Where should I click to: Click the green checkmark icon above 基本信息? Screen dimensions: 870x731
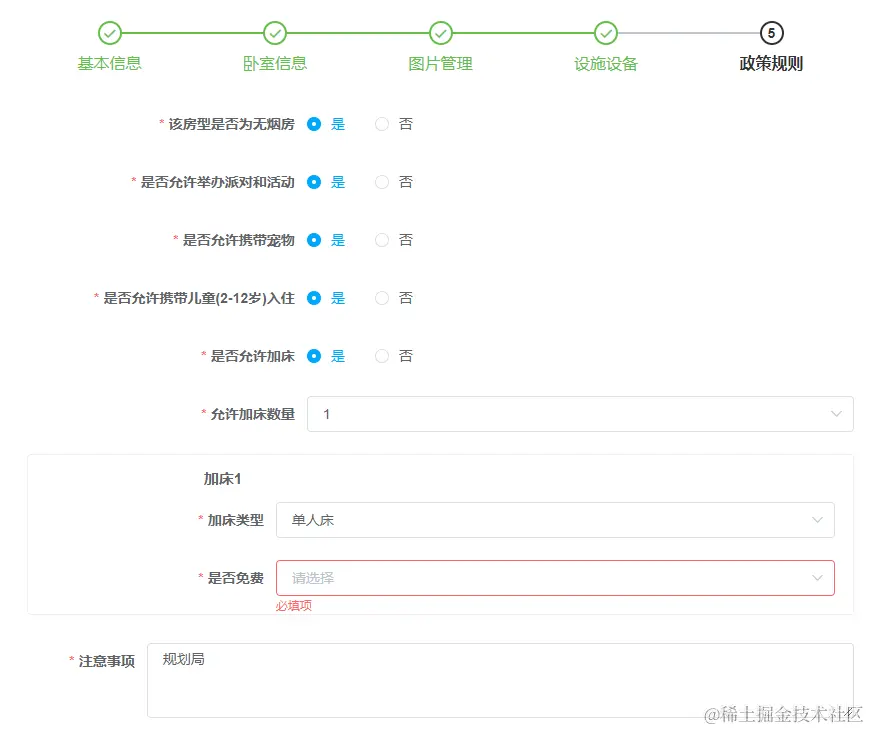tap(108, 32)
